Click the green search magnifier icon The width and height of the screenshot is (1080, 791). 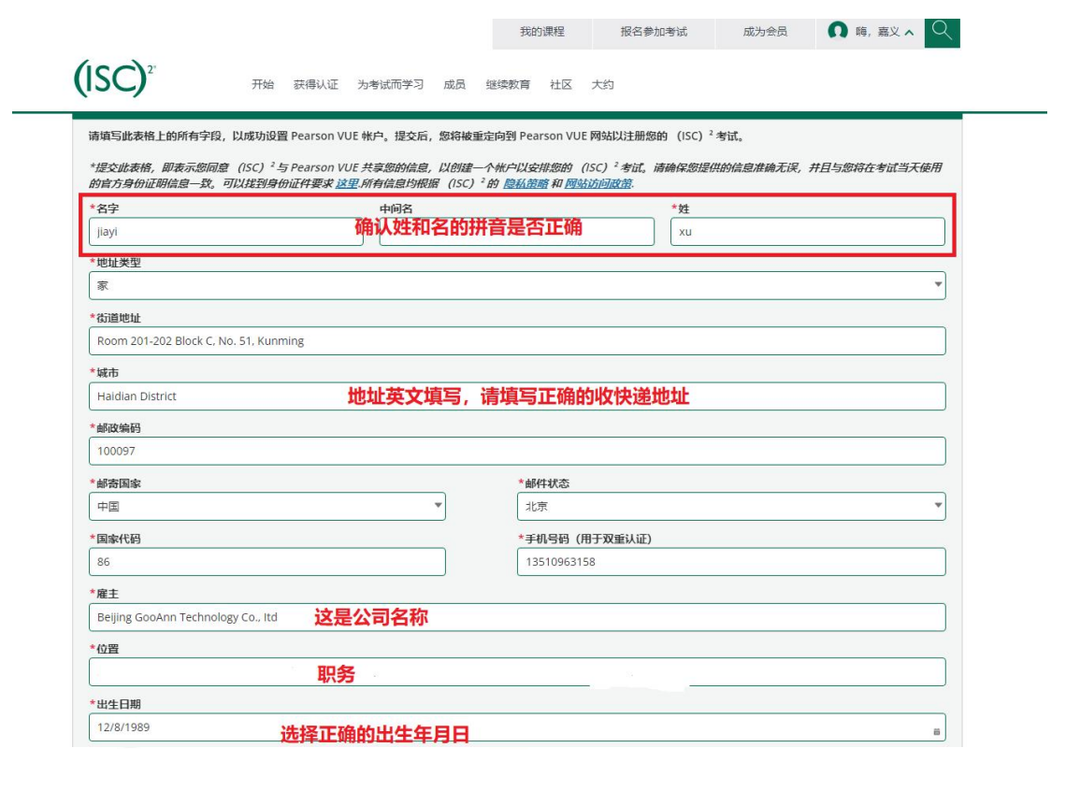point(942,32)
